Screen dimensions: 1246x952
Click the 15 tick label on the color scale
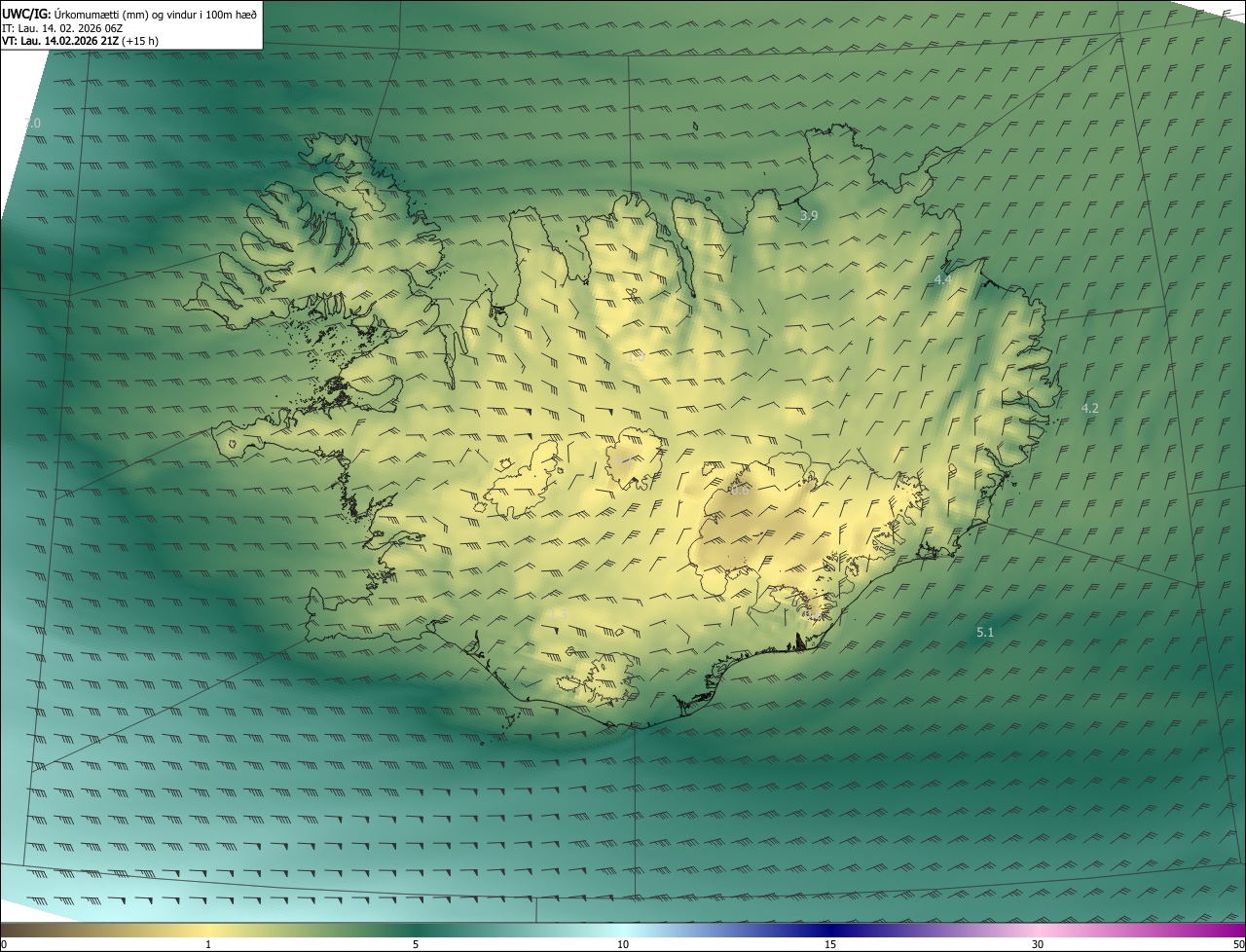coord(830,944)
